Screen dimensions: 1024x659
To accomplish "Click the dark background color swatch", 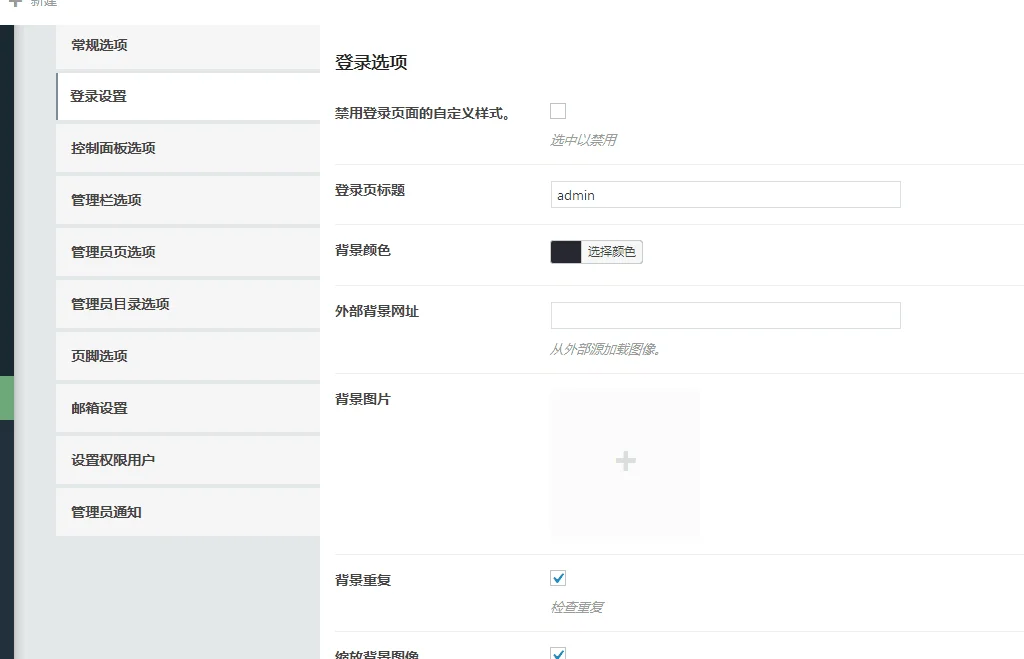I will pos(566,251).
